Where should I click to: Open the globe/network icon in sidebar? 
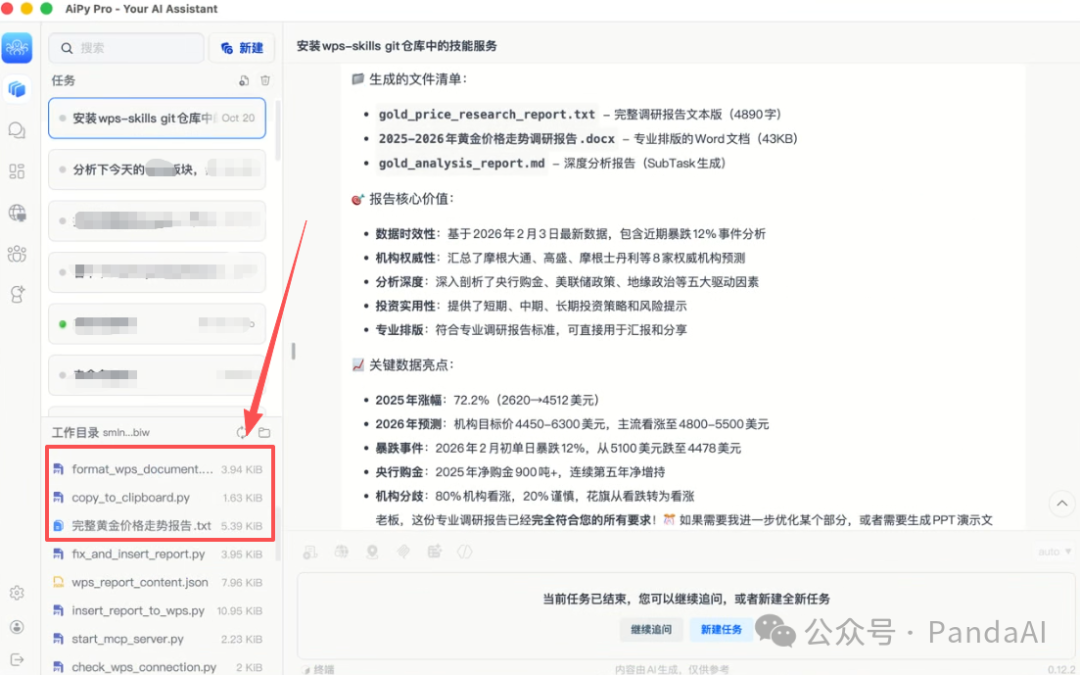point(17,213)
